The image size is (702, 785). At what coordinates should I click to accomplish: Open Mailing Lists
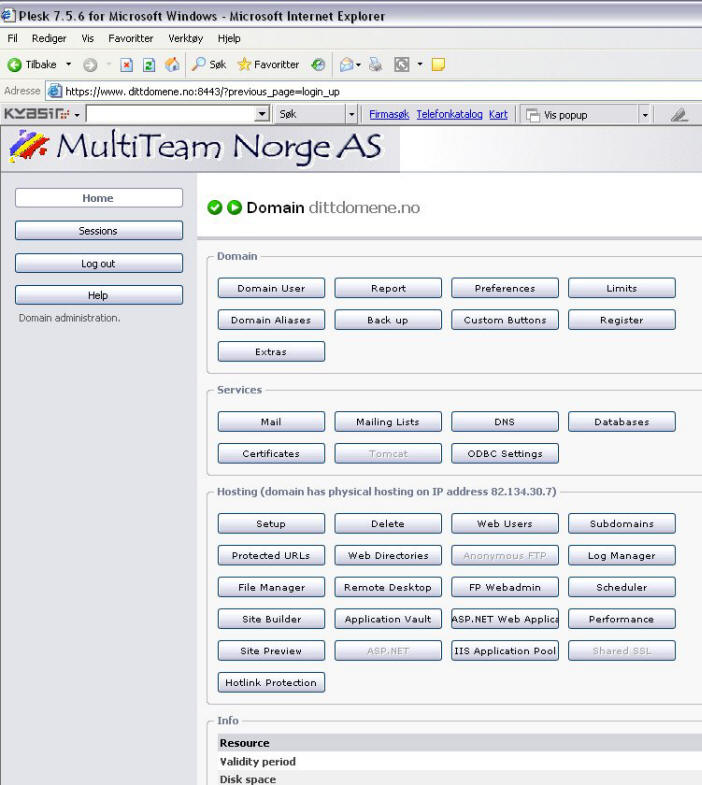point(388,422)
